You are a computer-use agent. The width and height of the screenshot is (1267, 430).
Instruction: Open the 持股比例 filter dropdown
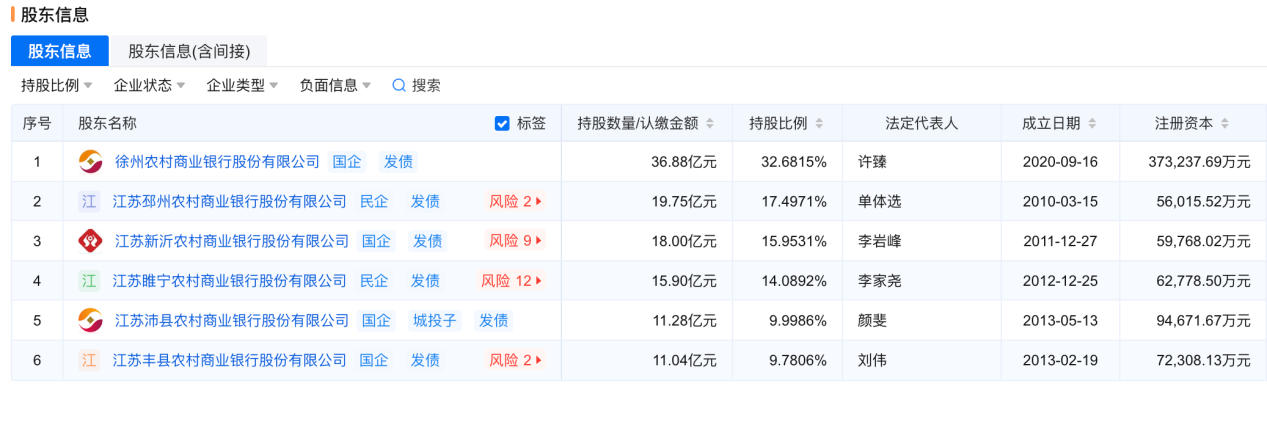click(x=57, y=85)
